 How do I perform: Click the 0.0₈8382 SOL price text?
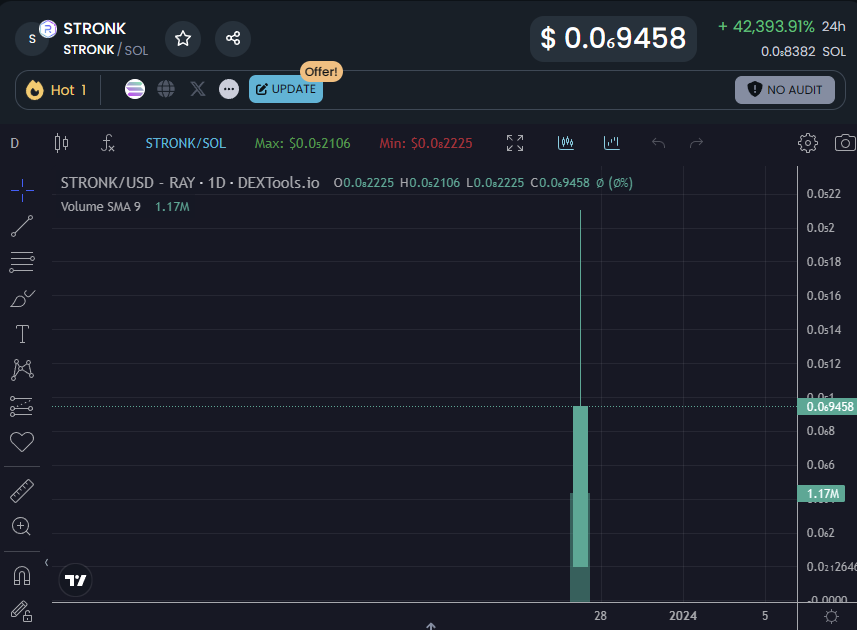803,51
